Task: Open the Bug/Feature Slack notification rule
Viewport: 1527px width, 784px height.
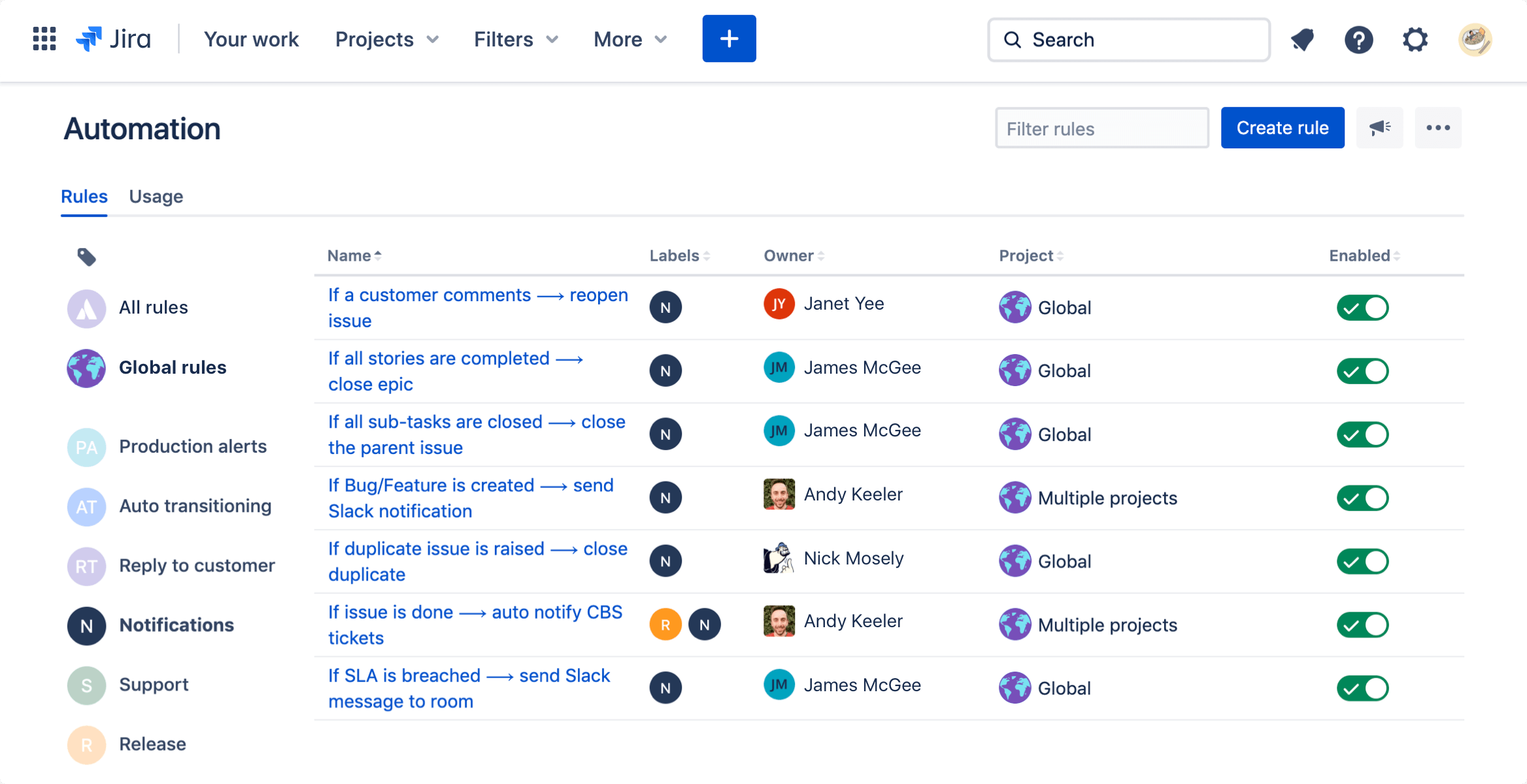Action: pos(471,497)
